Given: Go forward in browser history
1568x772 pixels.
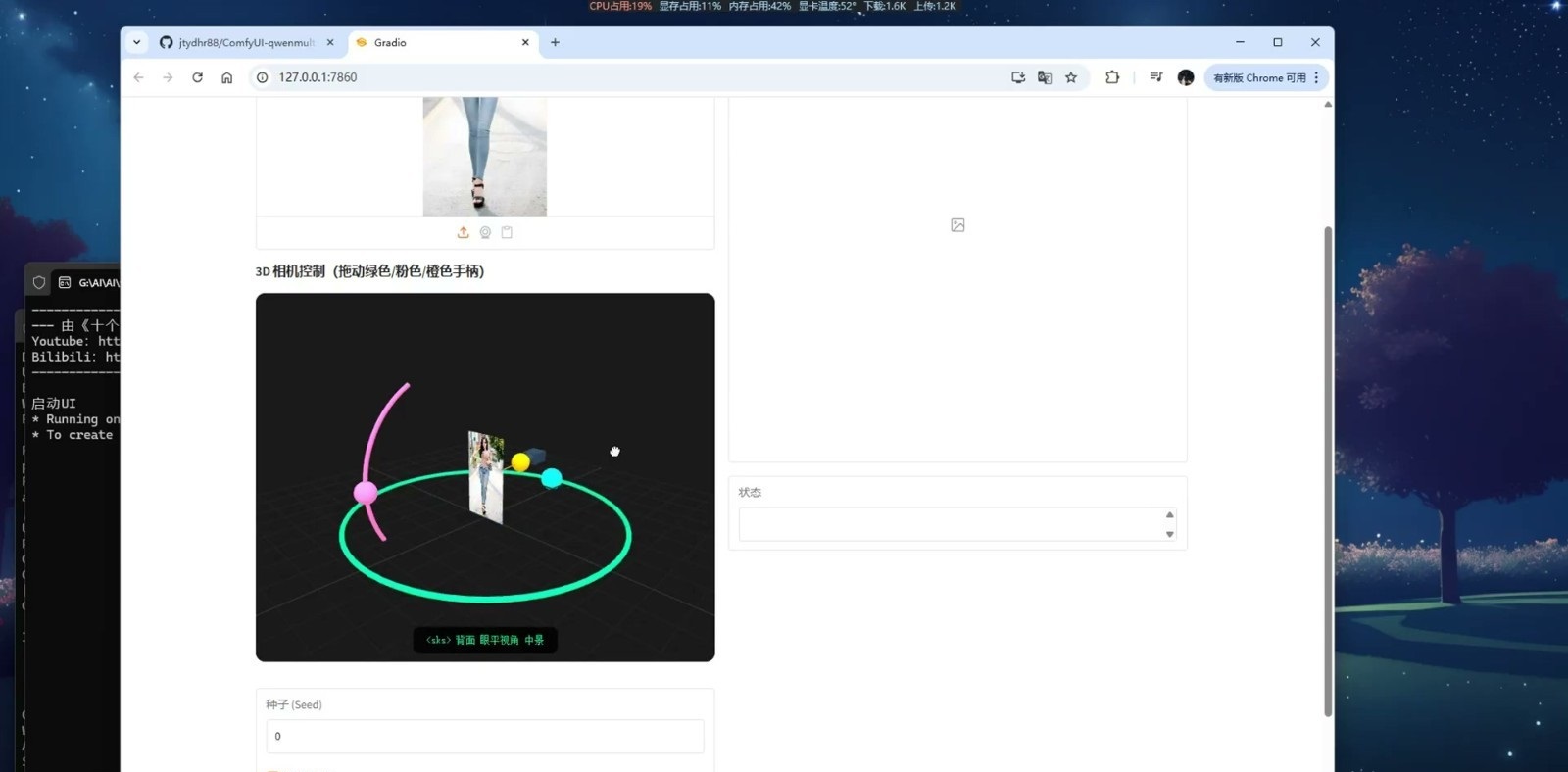Looking at the screenshot, I should point(168,77).
